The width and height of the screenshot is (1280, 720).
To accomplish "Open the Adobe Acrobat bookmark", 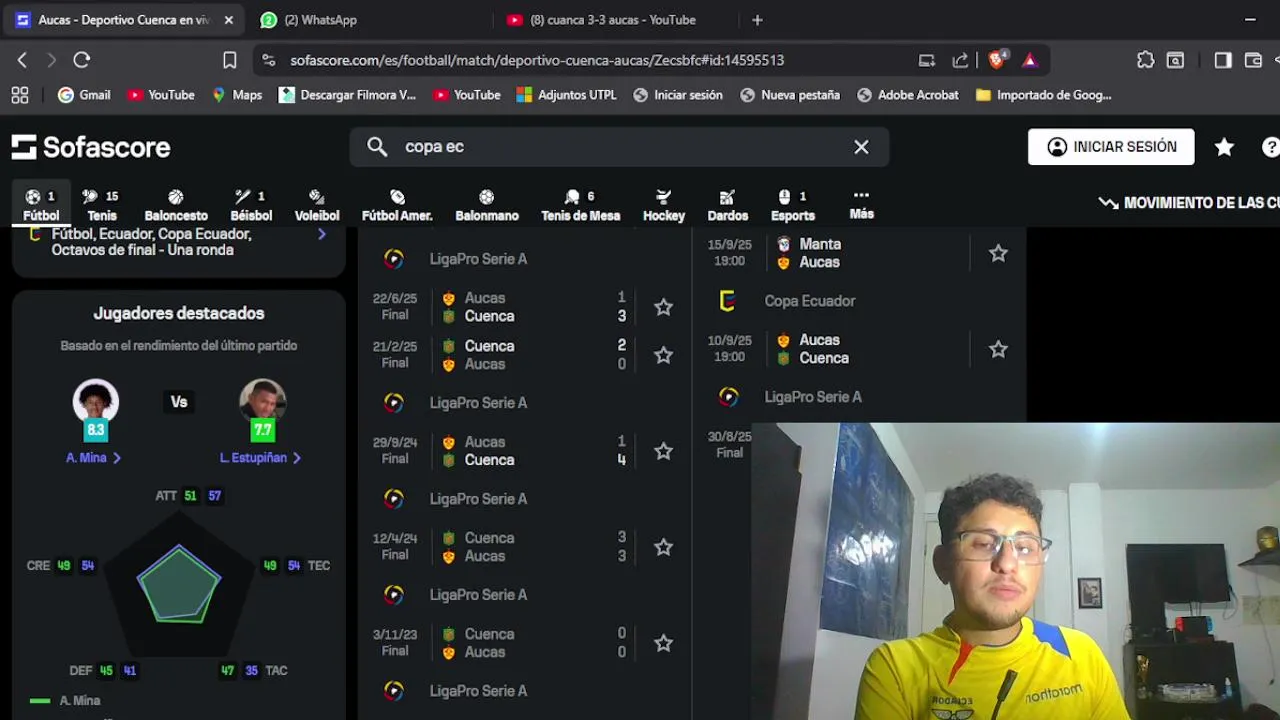I will pyautogui.click(x=908, y=95).
